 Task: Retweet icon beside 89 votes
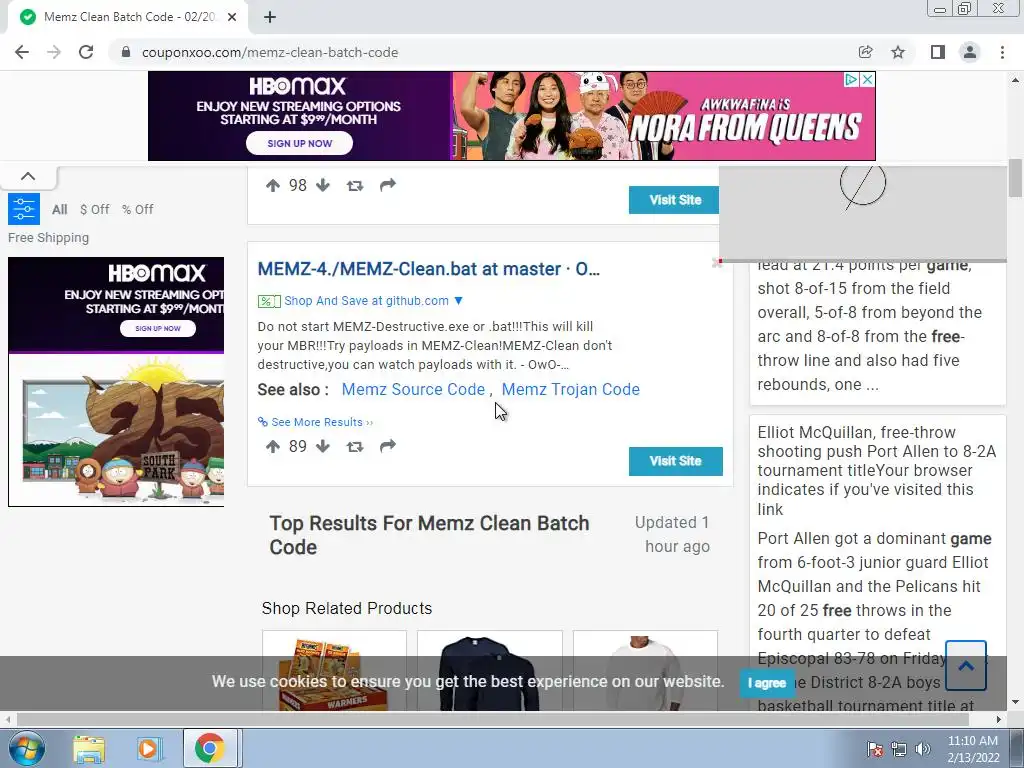(x=355, y=447)
